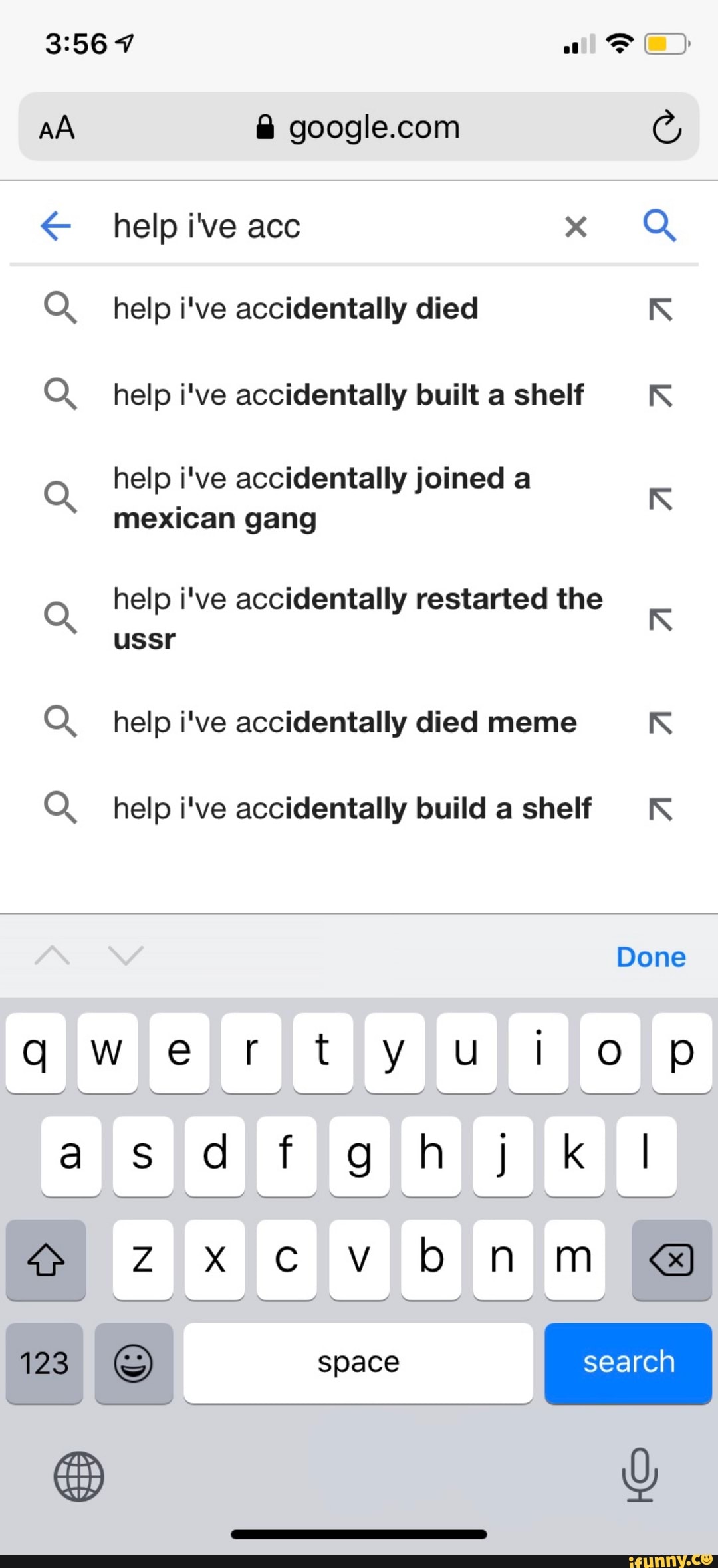Select 'help i've accidentally died meme' suggestion

tap(344, 723)
